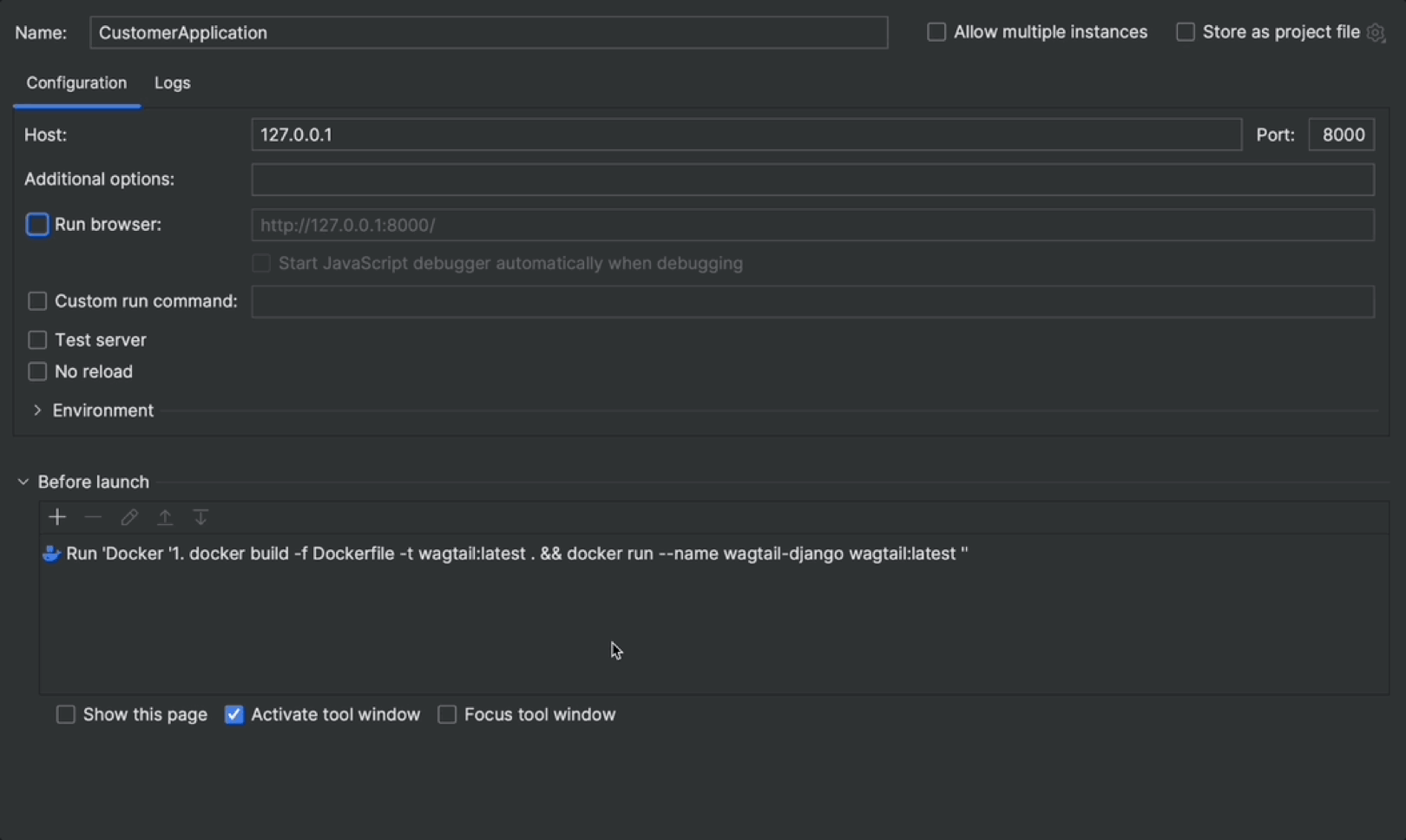Uncheck Activate tool window

(x=234, y=715)
